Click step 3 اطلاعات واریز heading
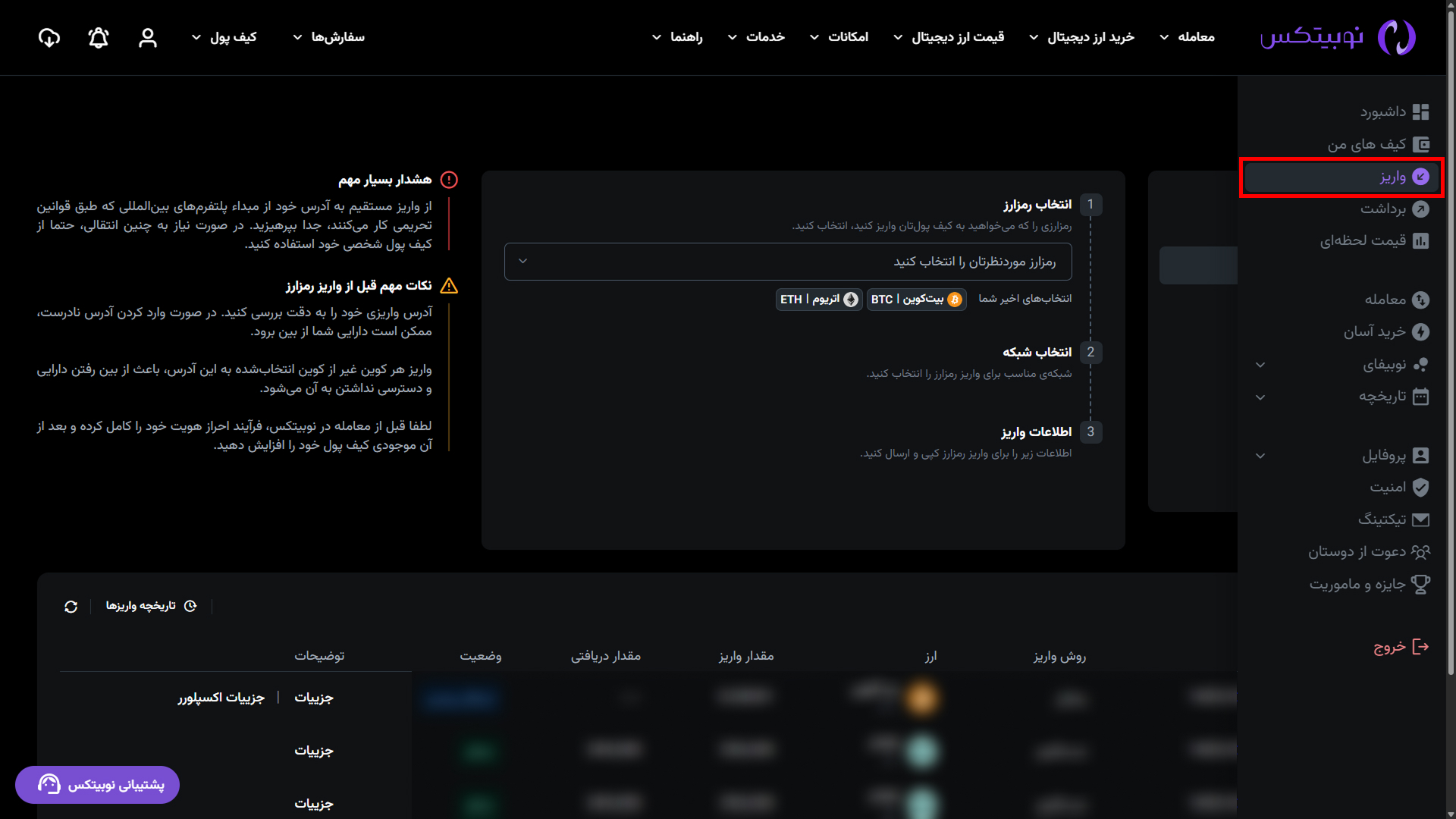The width and height of the screenshot is (1456, 819). [x=1037, y=432]
